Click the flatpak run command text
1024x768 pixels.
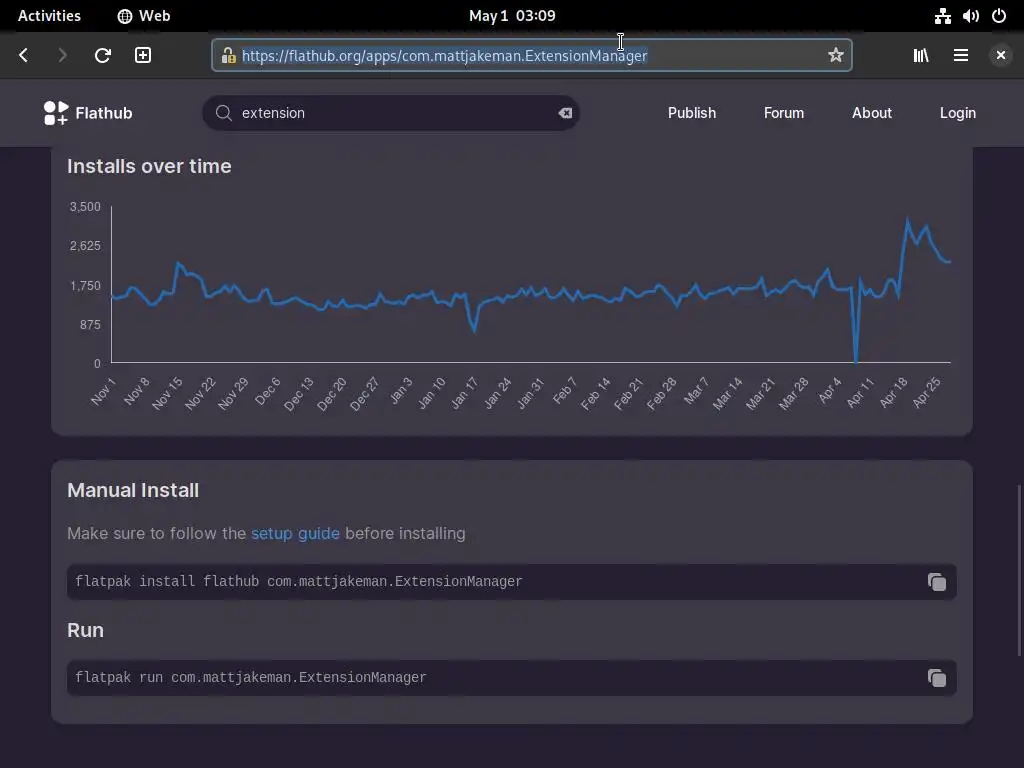point(251,677)
